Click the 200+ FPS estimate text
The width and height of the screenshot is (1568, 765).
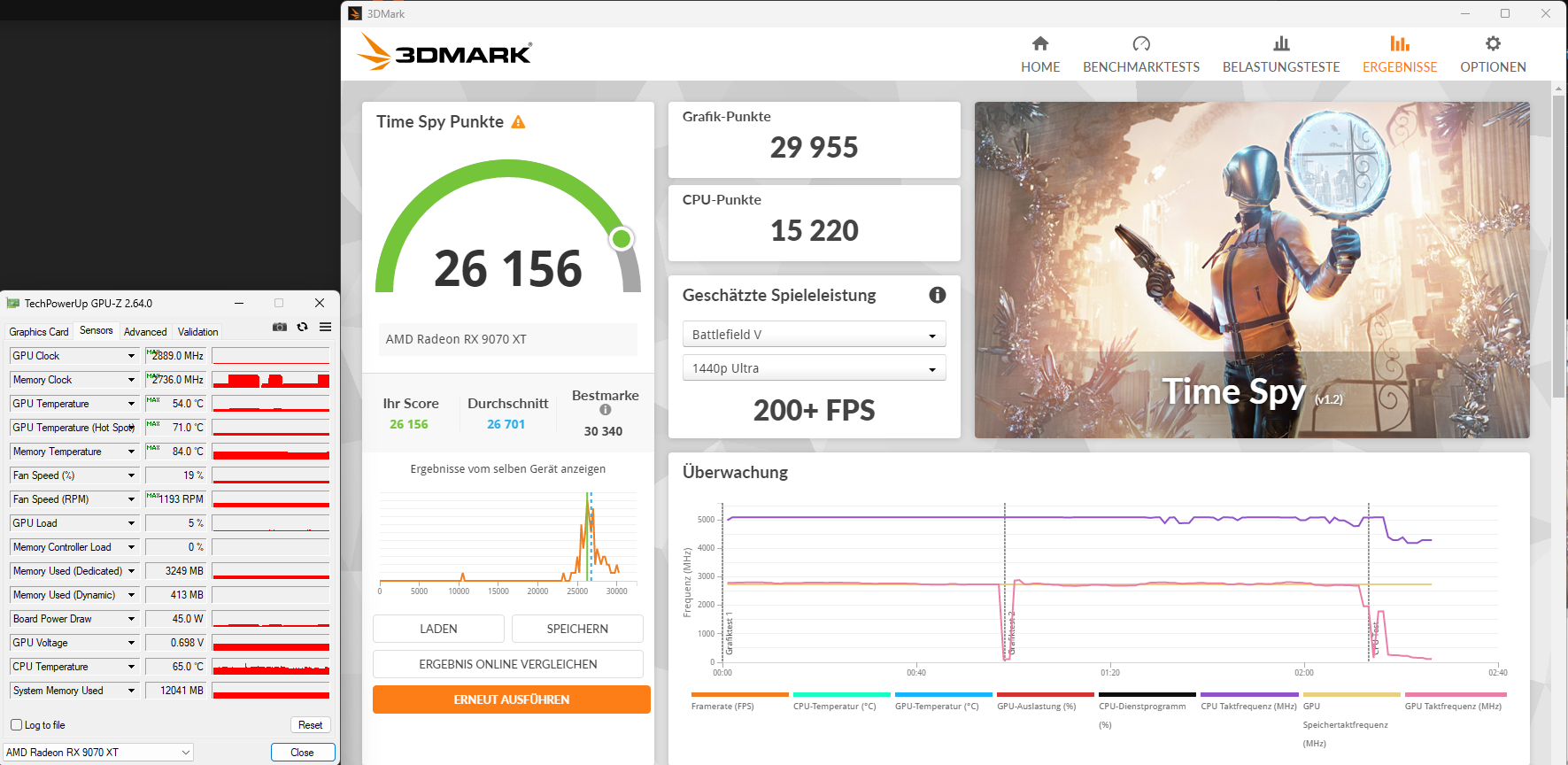pos(815,410)
